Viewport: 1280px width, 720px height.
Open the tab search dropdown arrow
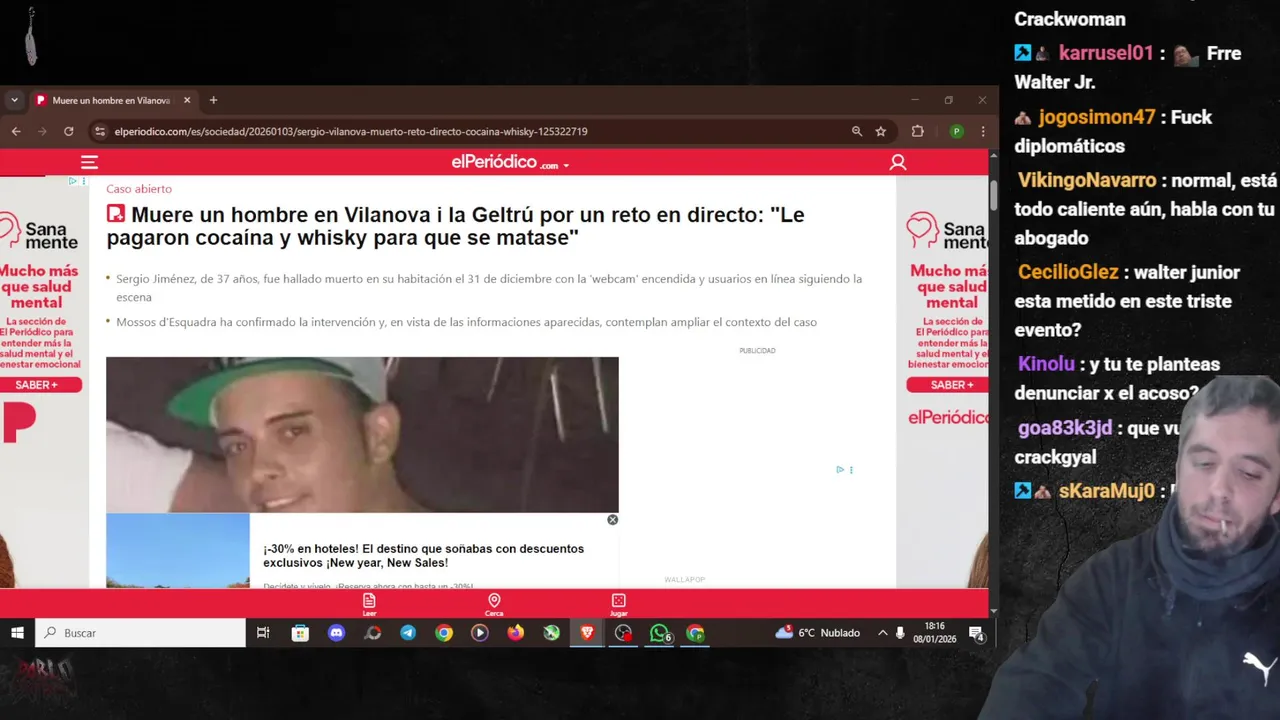pyautogui.click(x=14, y=100)
